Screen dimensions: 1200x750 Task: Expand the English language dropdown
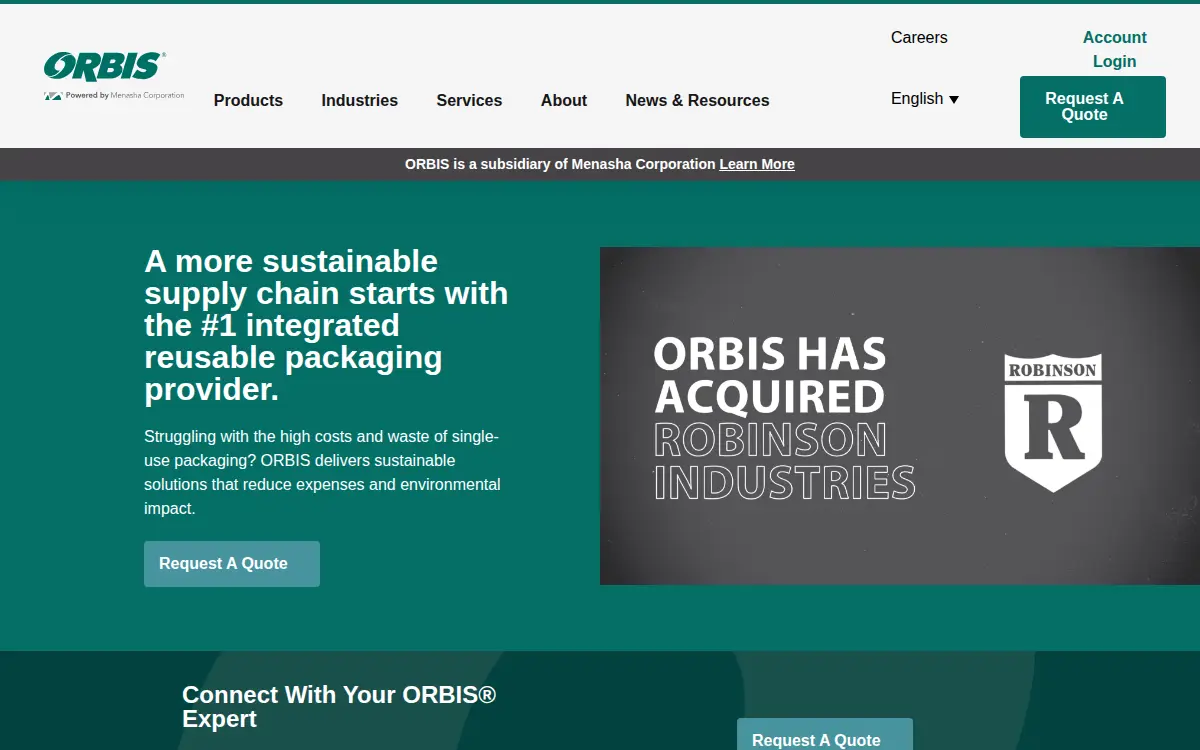tap(925, 98)
